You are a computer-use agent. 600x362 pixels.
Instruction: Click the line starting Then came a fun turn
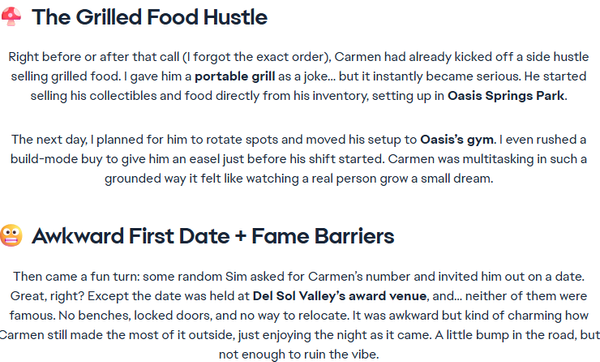coord(298,276)
